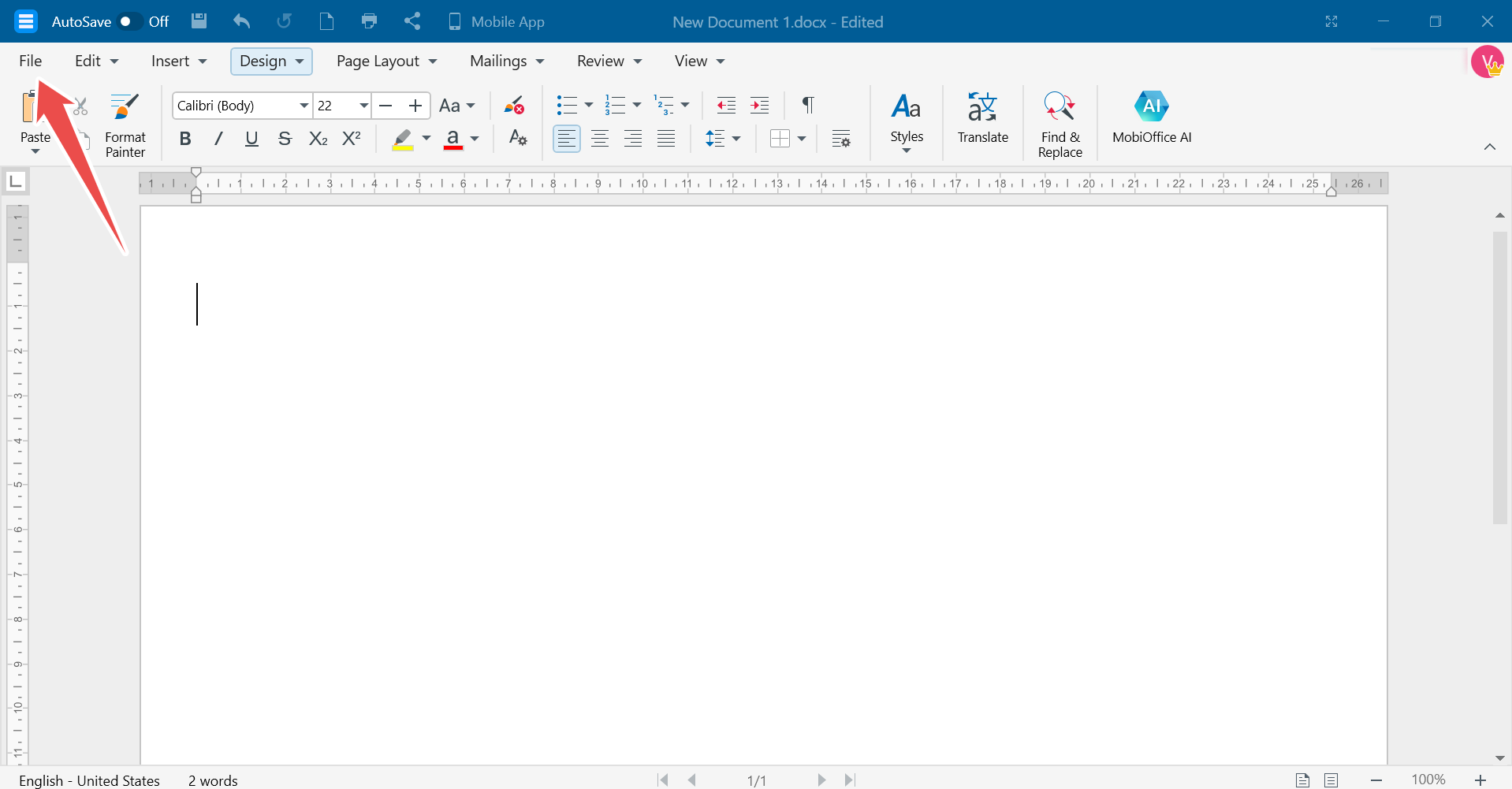Expand the borders dropdown arrow
The height and width of the screenshot is (789, 1512).
tap(802, 139)
